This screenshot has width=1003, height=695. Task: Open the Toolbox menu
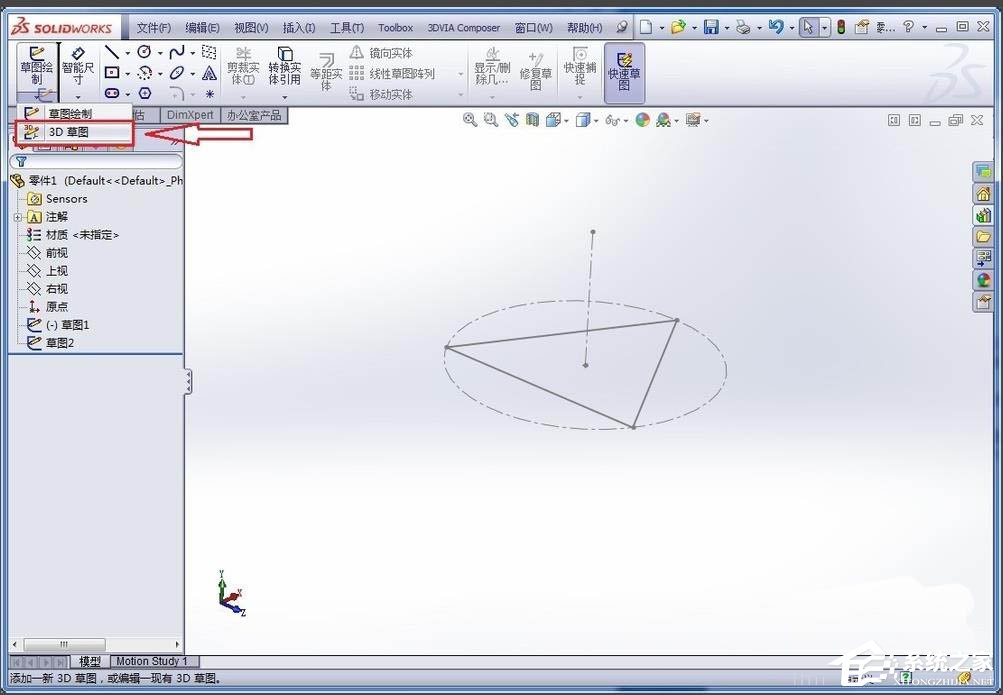point(395,27)
